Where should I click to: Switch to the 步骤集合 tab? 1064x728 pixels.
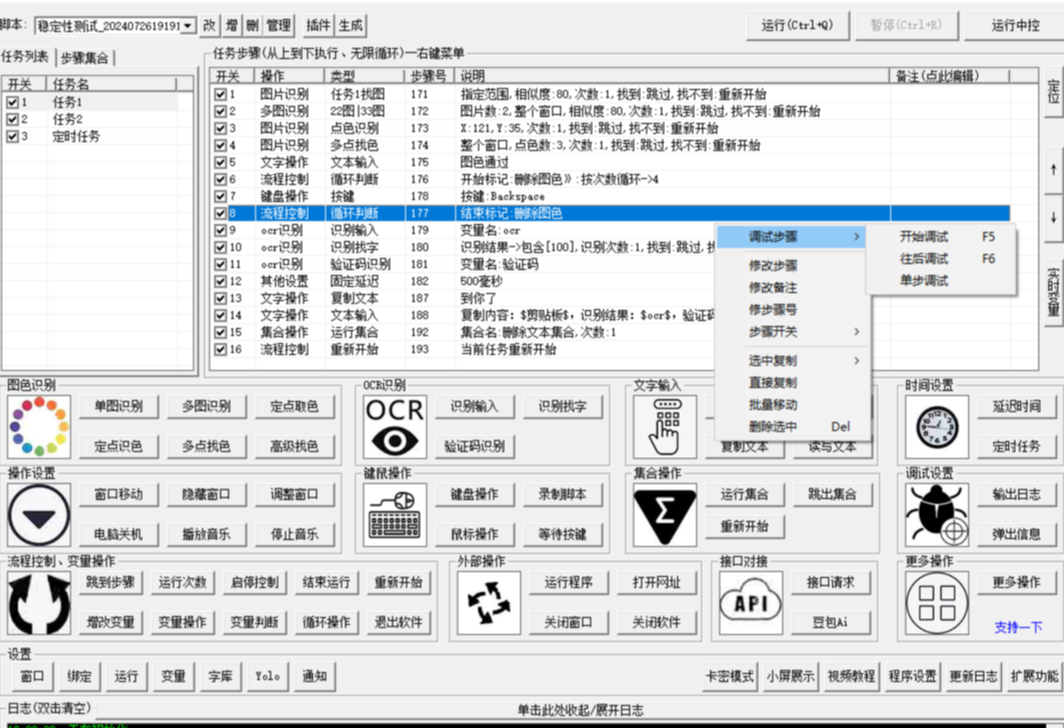[x=86, y=57]
